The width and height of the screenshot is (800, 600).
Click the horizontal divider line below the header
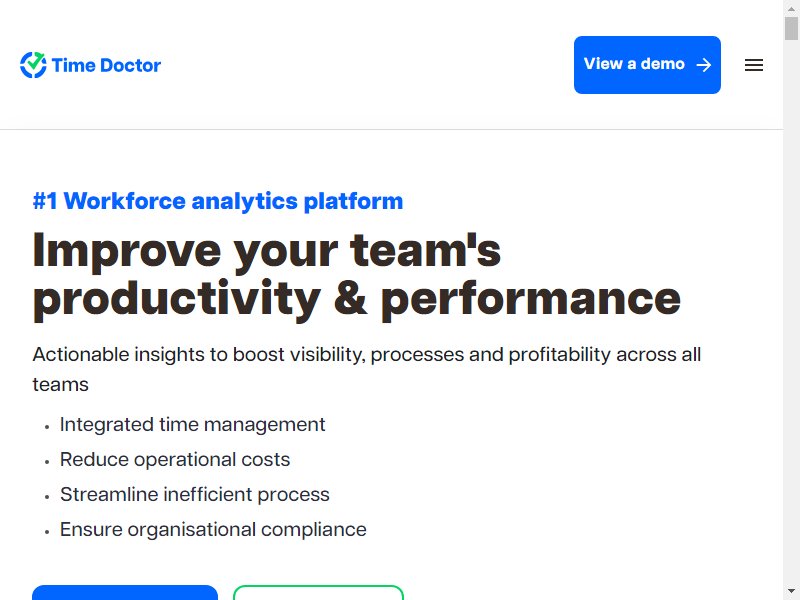[391, 130]
